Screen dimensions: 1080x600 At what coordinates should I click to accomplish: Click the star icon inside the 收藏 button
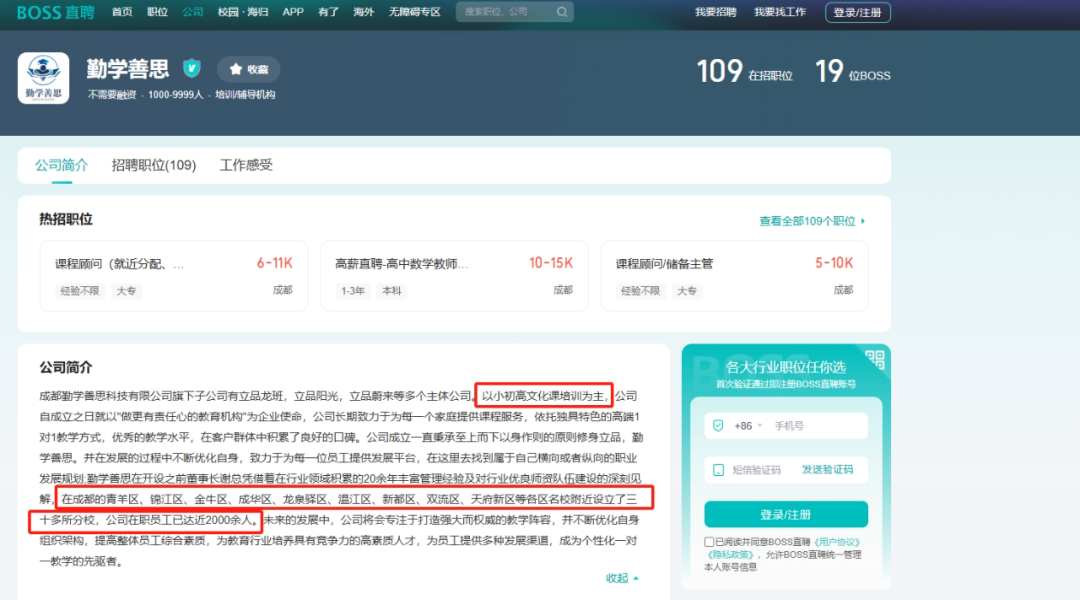pos(236,68)
